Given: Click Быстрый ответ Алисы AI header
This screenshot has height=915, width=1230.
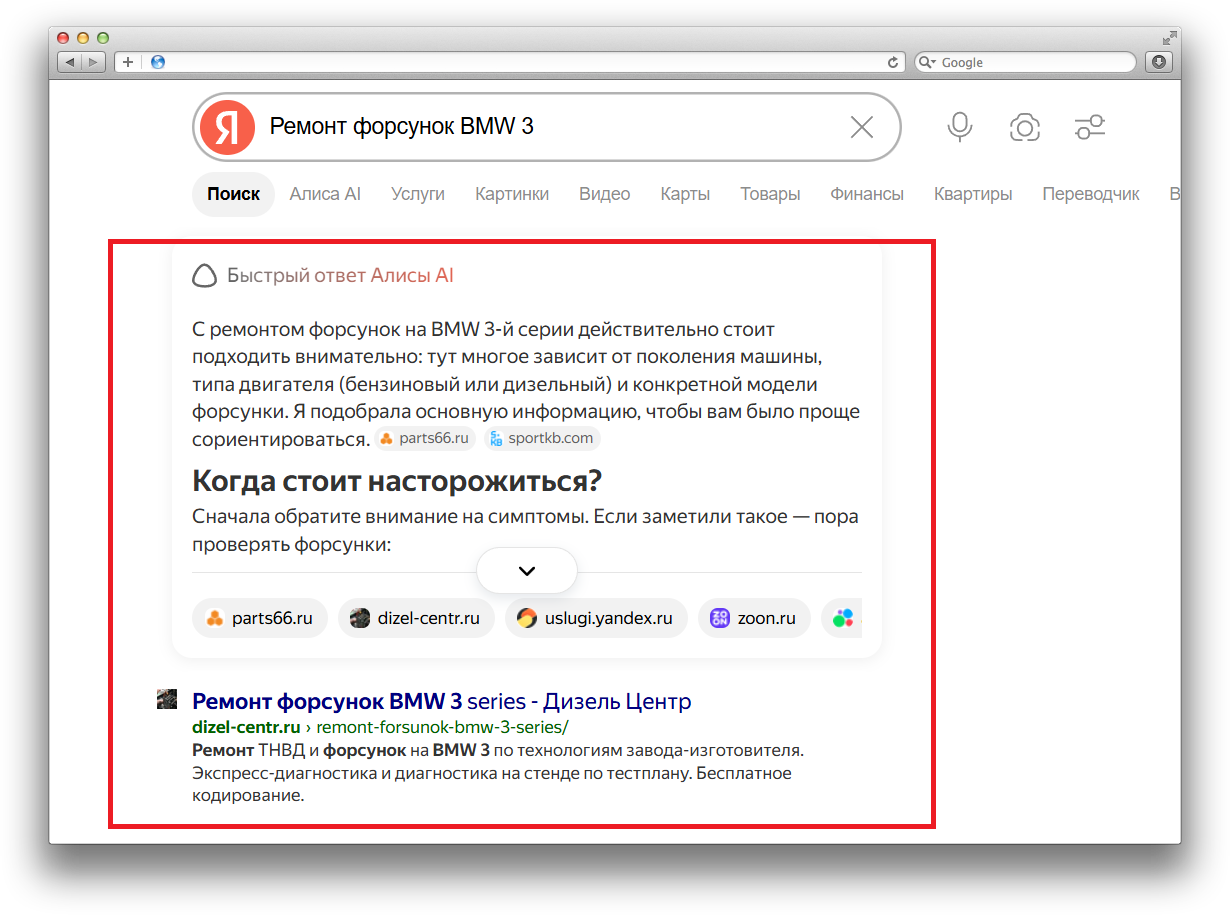Looking at the screenshot, I should pyautogui.click(x=340, y=275).
